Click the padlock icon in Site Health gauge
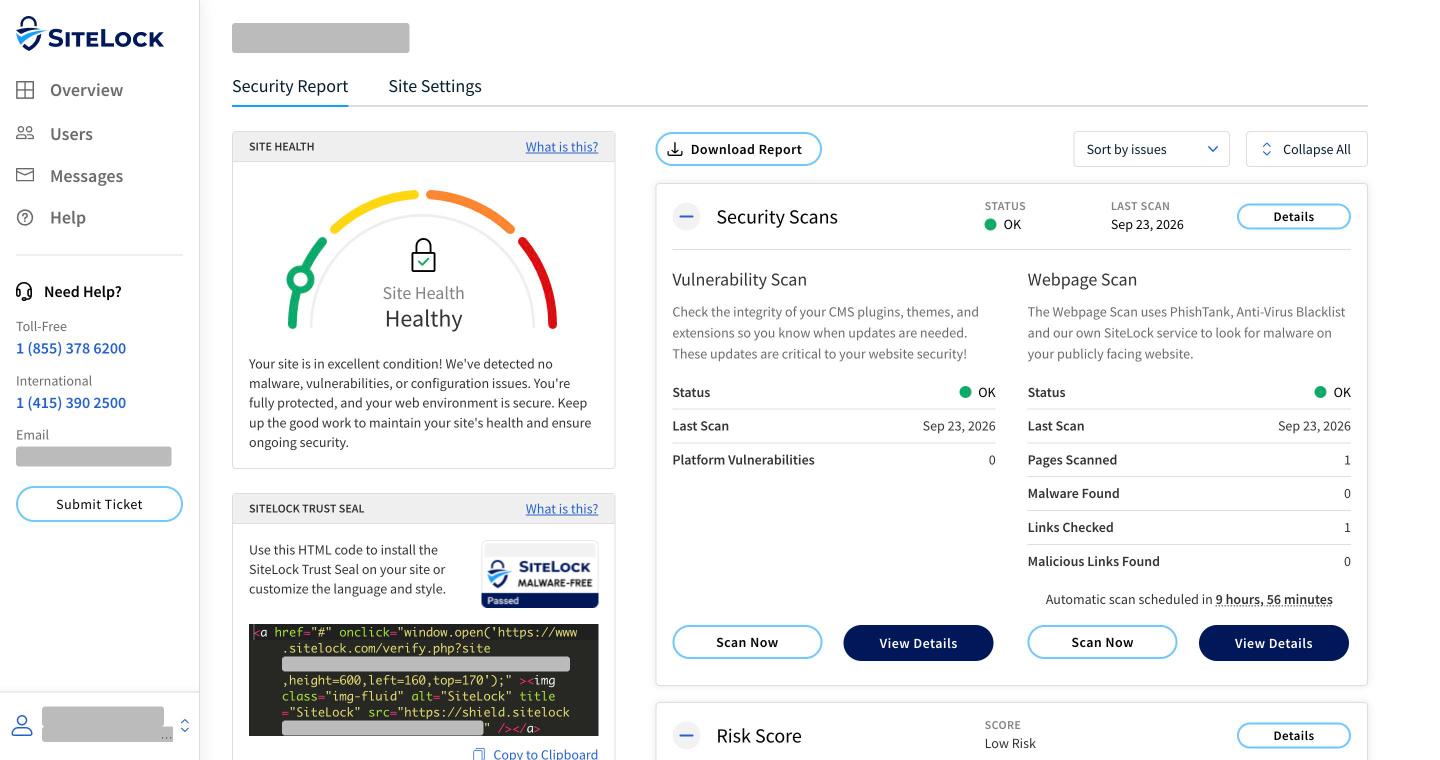Viewport: 1440px width, 760px height. click(x=424, y=256)
